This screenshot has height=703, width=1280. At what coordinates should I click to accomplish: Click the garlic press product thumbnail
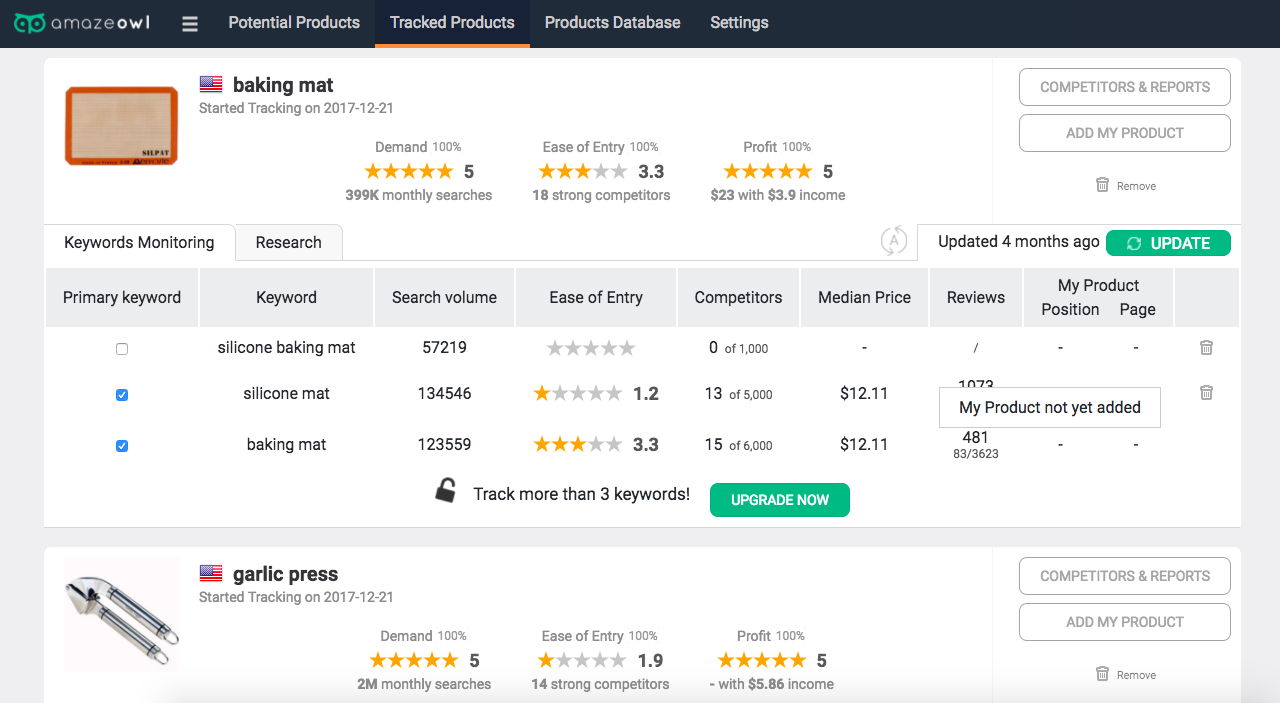click(x=121, y=614)
